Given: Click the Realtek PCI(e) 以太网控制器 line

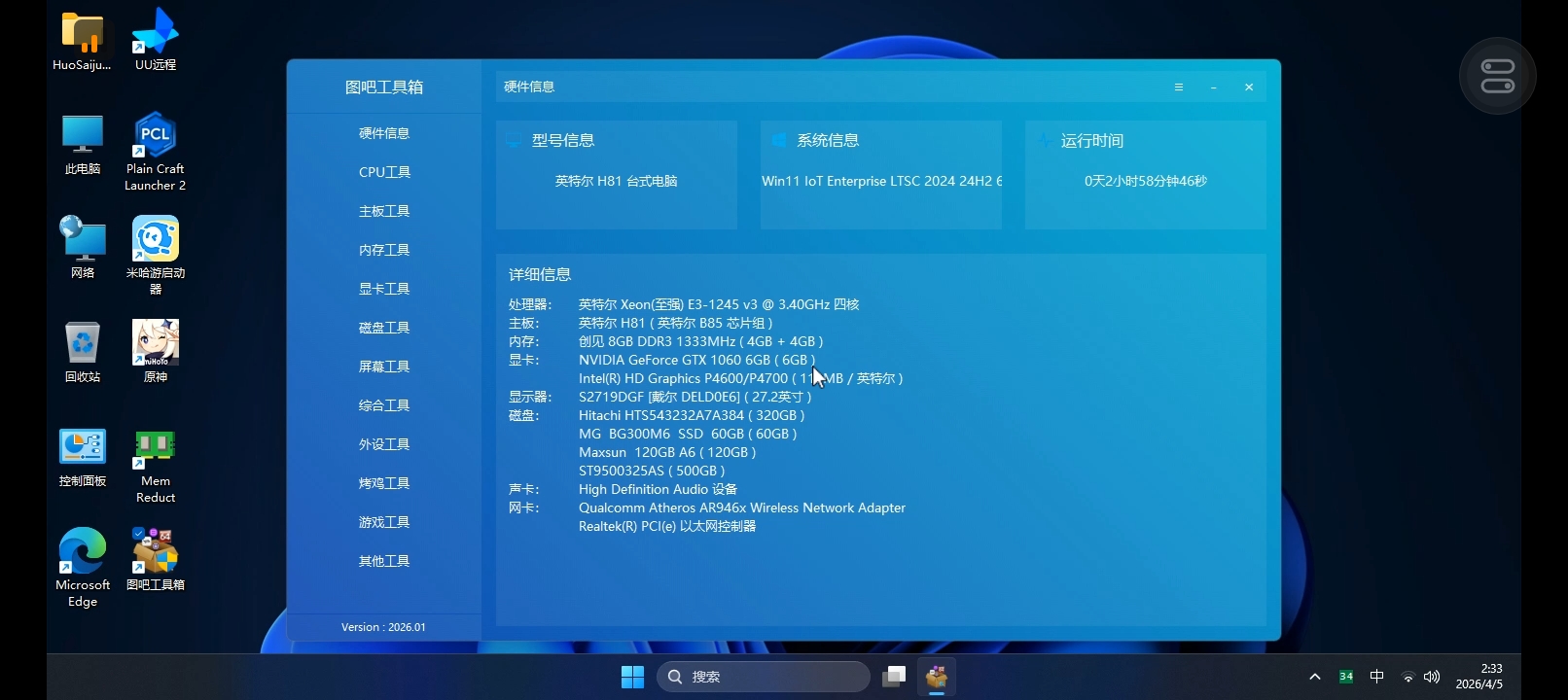Looking at the screenshot, I should (667, 526).
